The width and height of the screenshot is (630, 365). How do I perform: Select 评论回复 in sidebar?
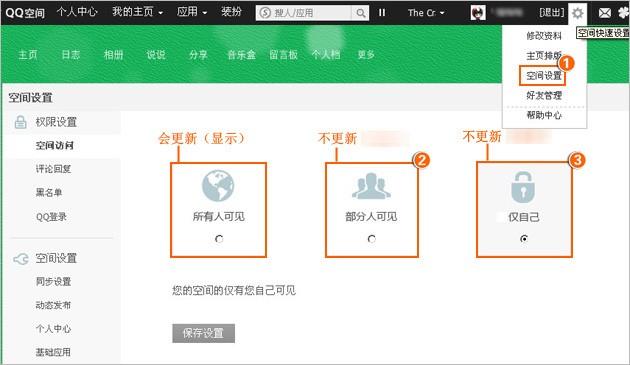pyautogui.click(x=53, y=169)
